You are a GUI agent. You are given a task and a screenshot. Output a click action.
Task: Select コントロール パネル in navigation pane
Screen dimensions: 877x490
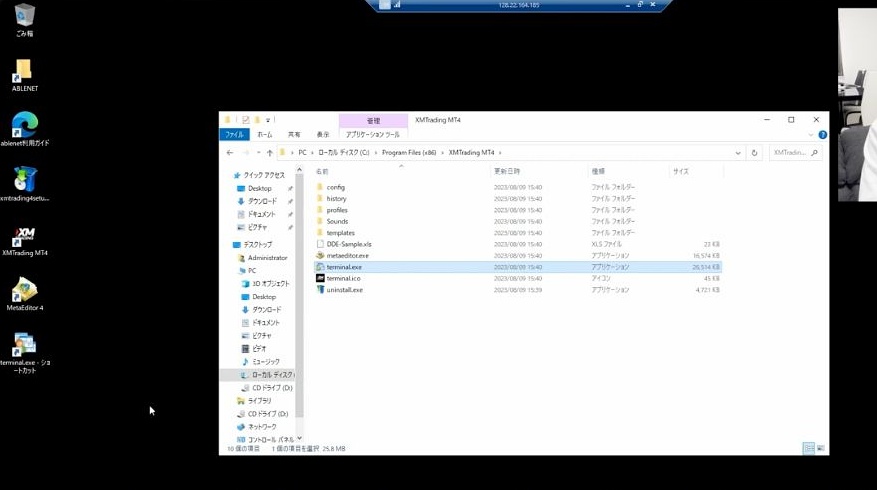pos(265,440)
